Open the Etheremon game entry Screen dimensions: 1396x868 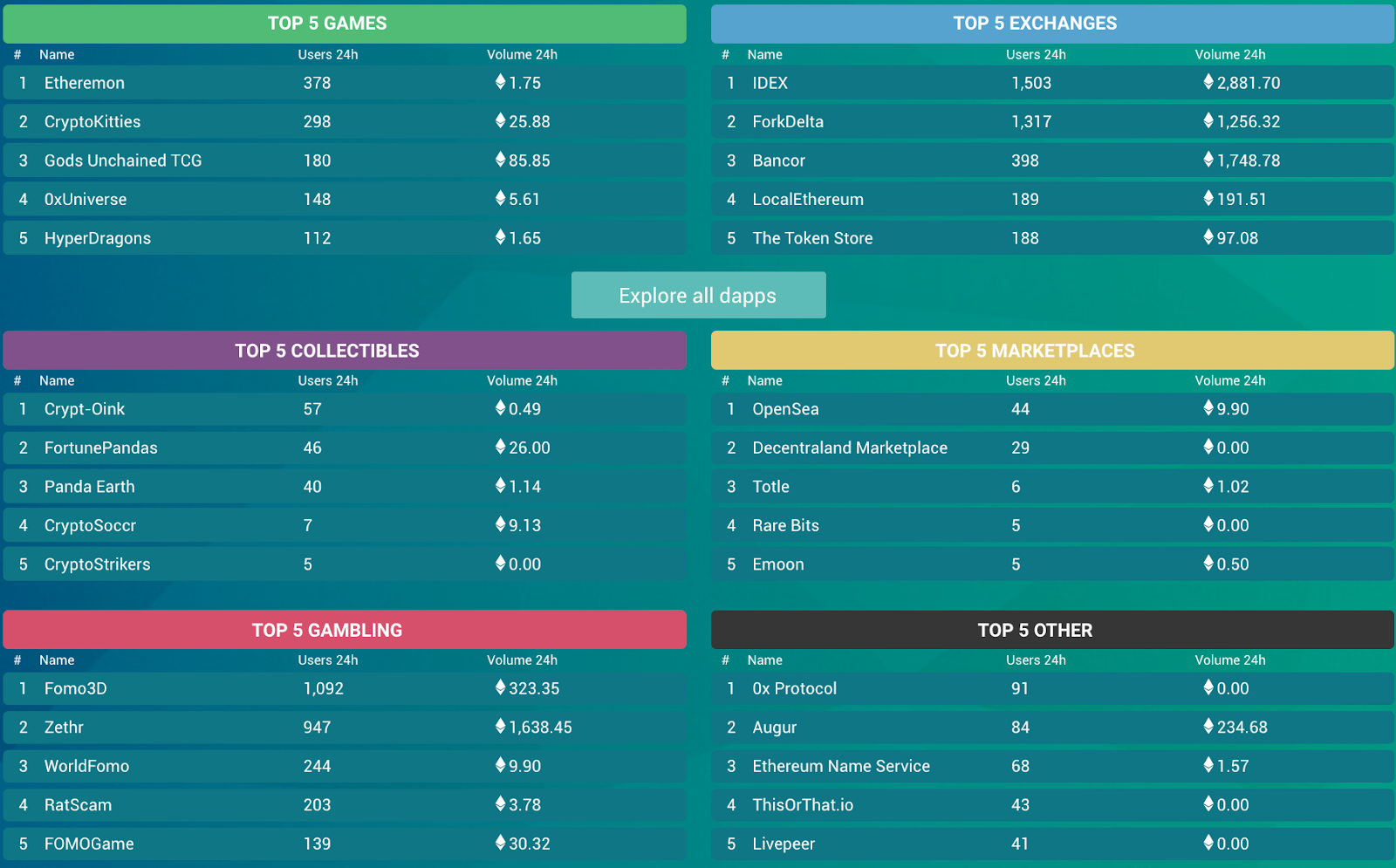pyautogui.click(x=85, y=83)
